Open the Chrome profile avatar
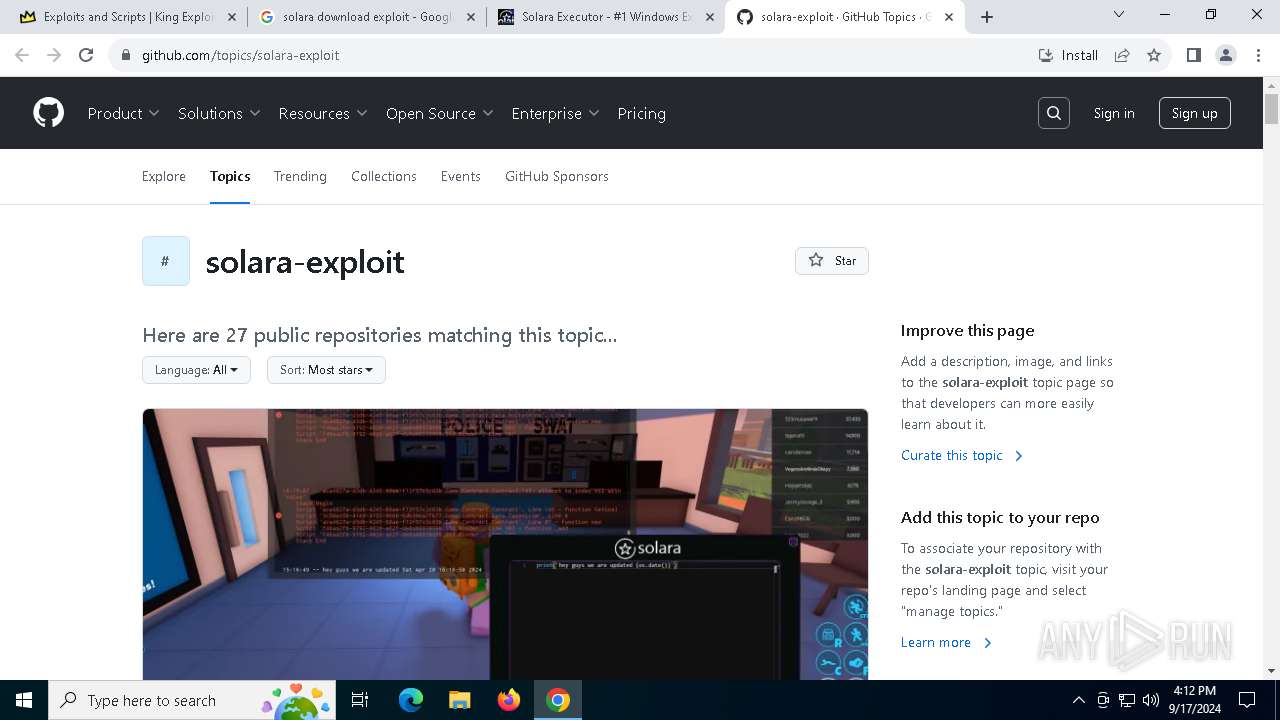This screenshot has width=1280, height=720. [x=1226, y=55]
